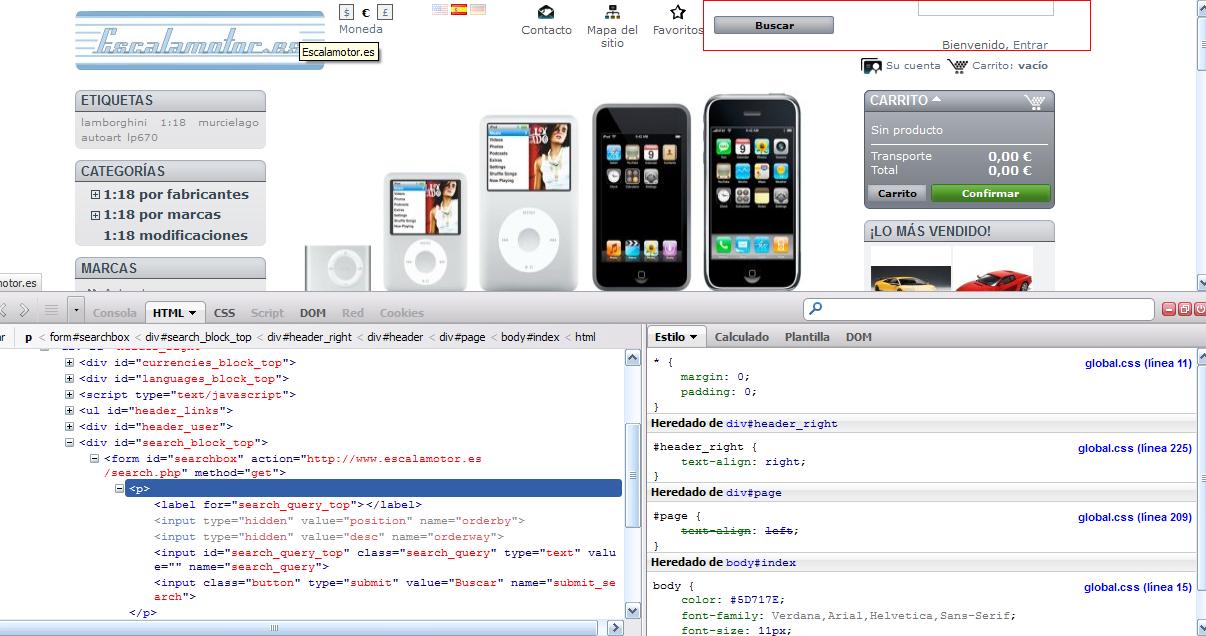The image size is (1206, 636).
Task: Select the pound currency icon
Action: (386, 13)
